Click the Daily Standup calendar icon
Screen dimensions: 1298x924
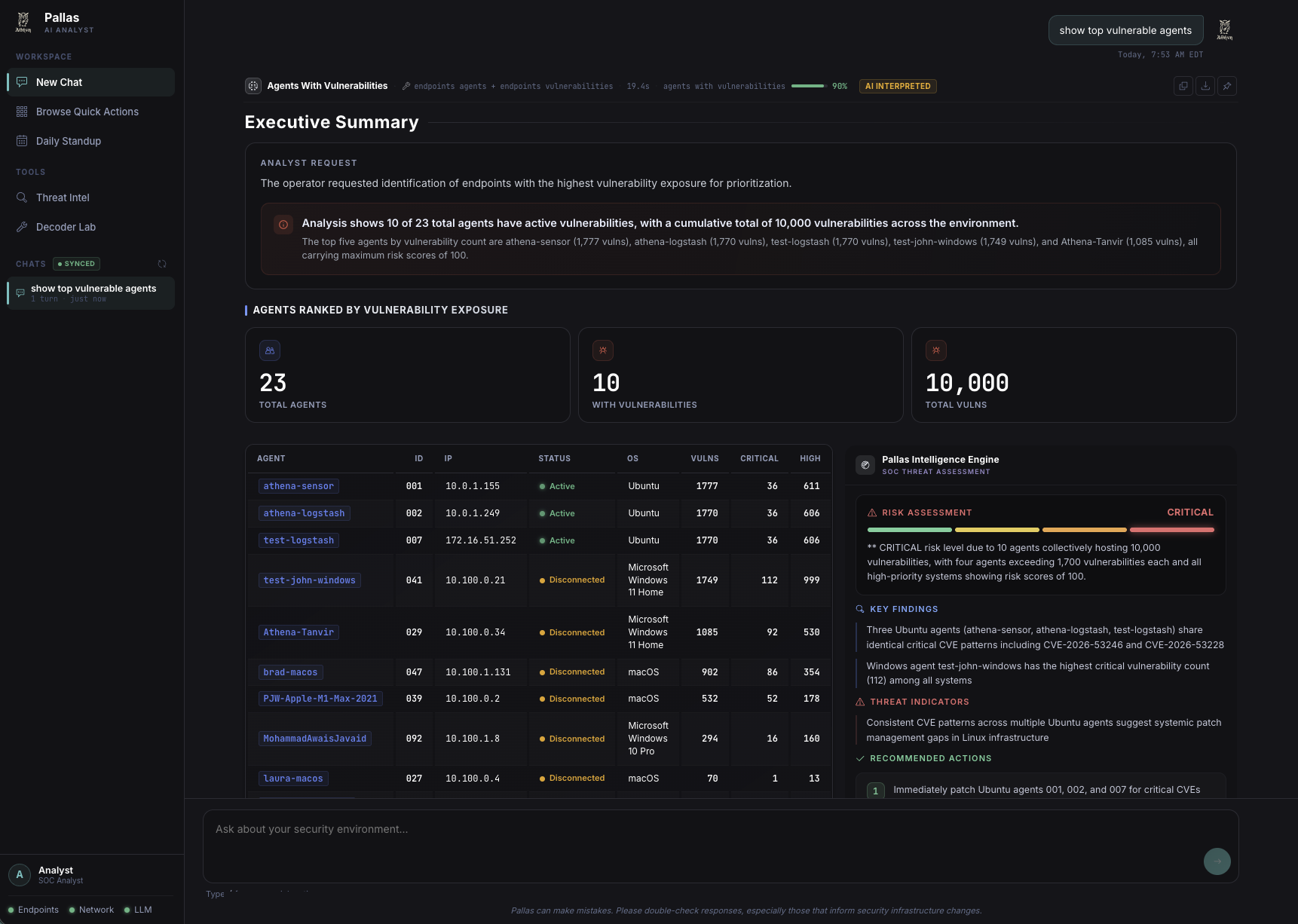22,141
